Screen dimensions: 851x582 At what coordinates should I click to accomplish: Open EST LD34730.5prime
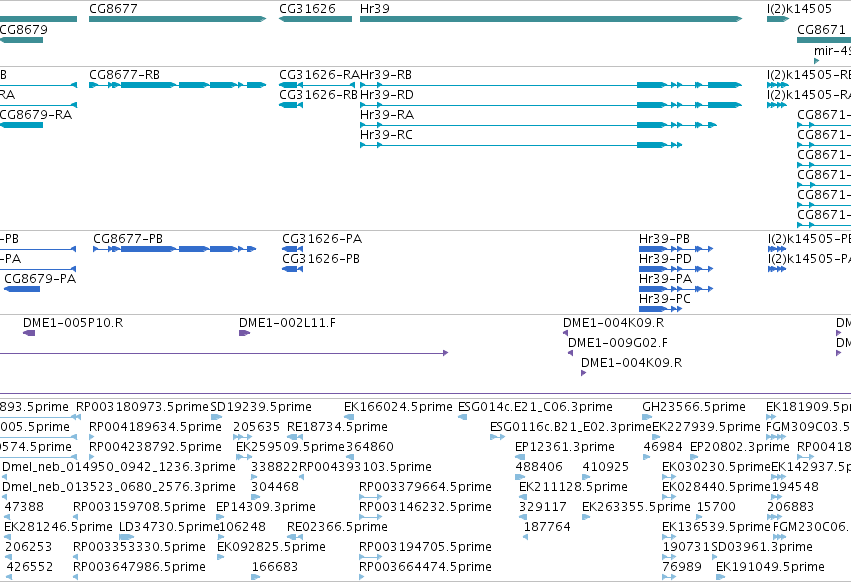(169, 527)
